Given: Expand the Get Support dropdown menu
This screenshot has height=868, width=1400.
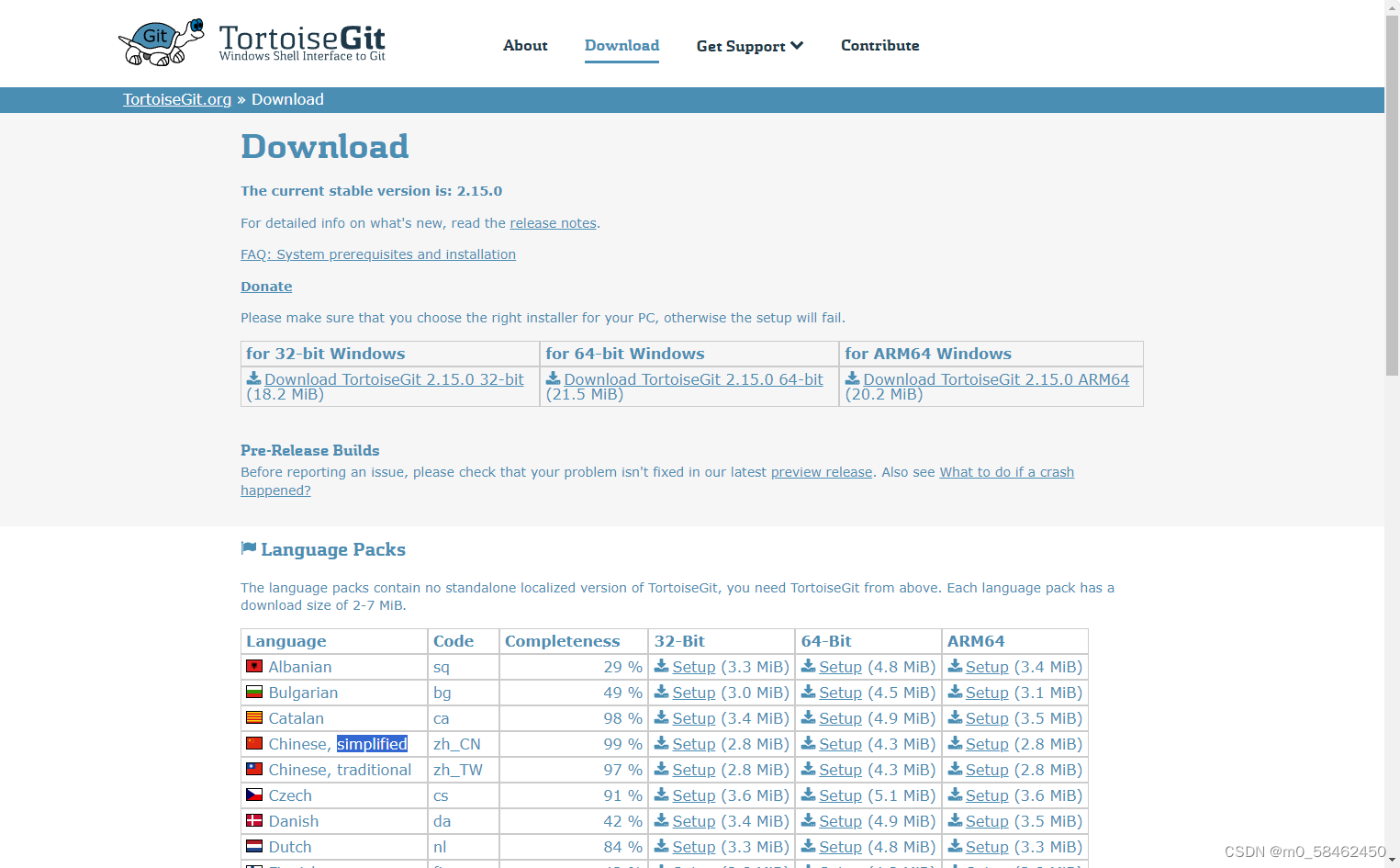Looking at the screenshot, I should 750,46.
